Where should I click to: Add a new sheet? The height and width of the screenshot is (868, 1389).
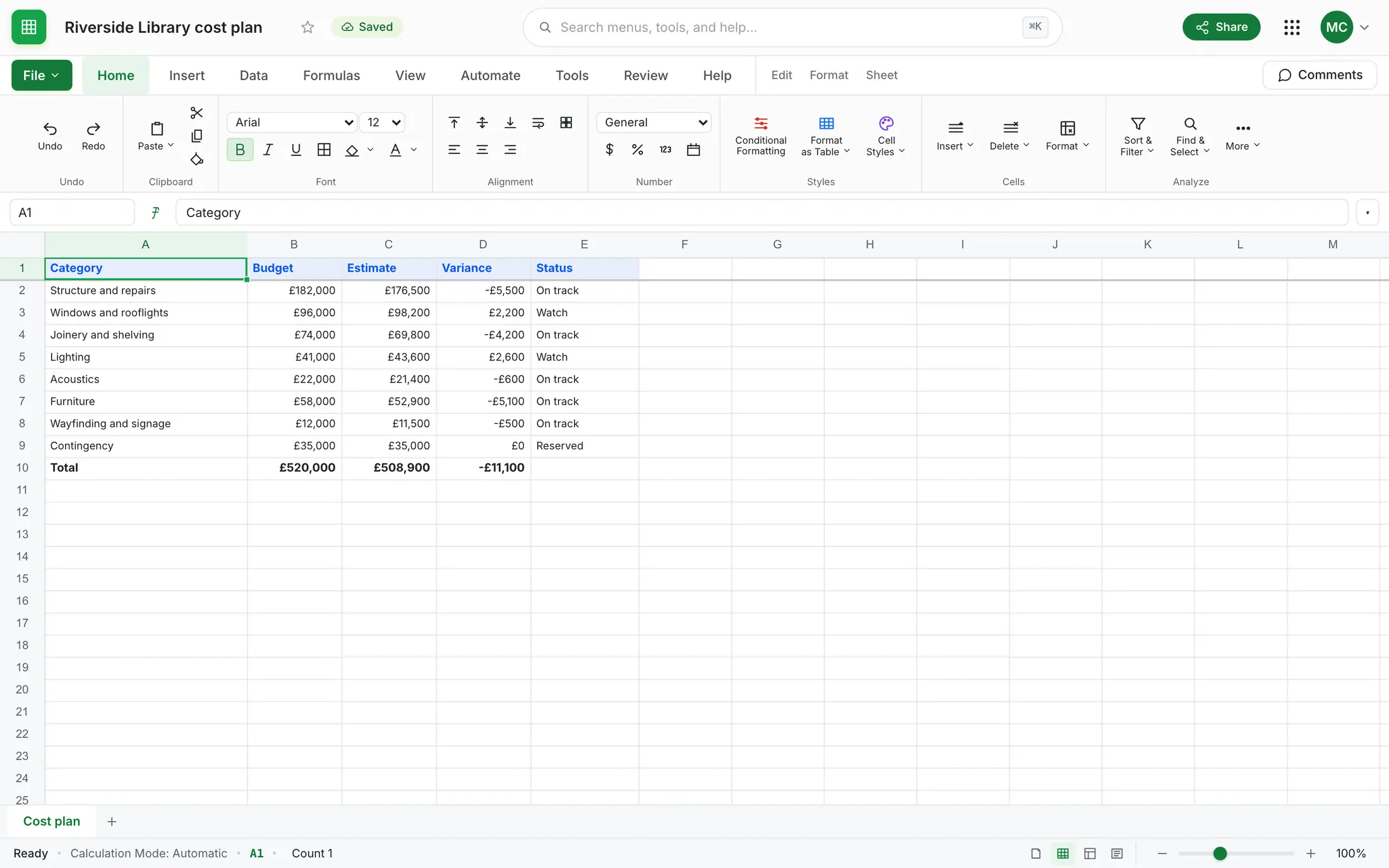[112, 821]
